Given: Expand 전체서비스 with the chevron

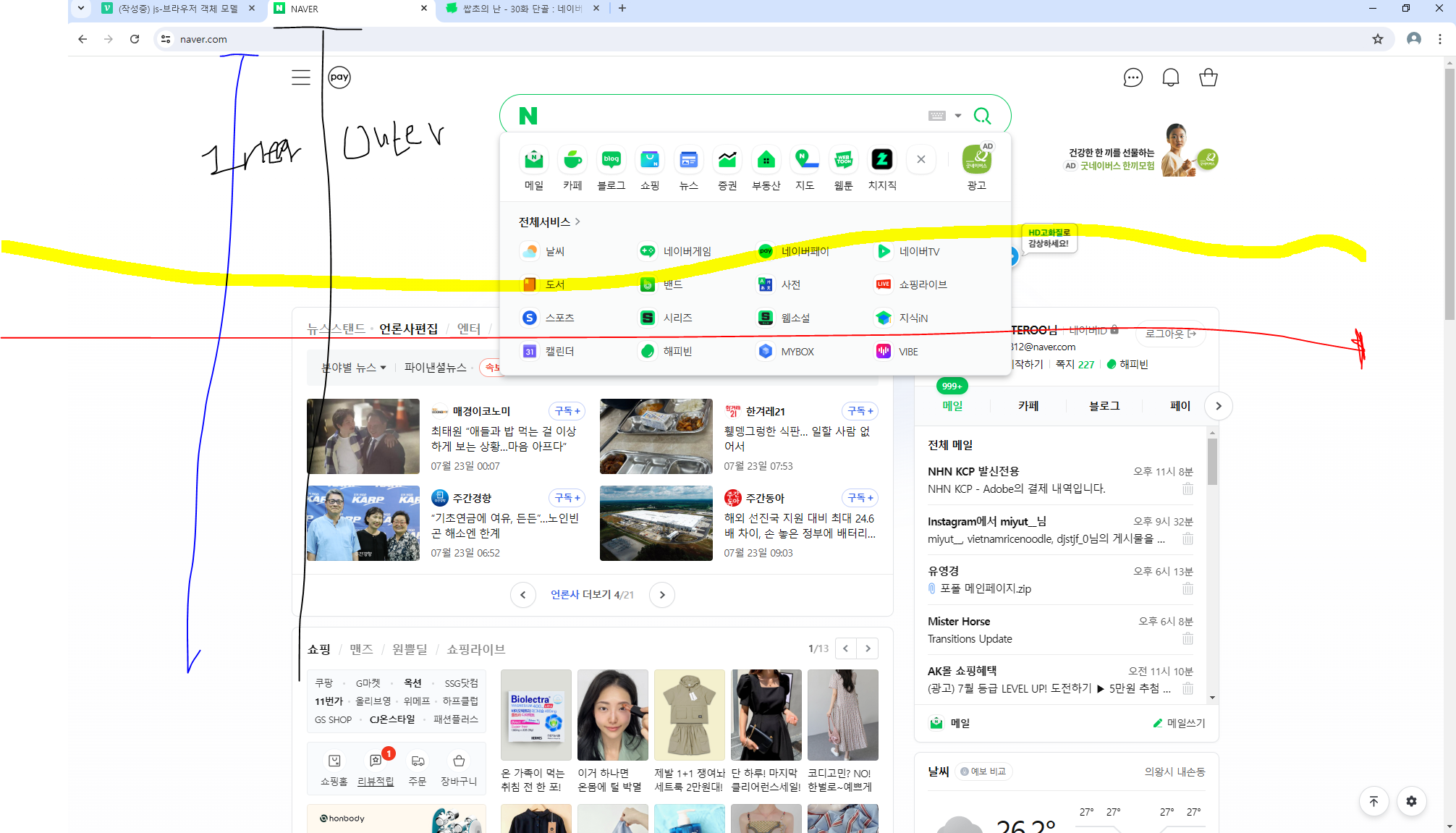Looking at the screenshot, I should 577,221.
